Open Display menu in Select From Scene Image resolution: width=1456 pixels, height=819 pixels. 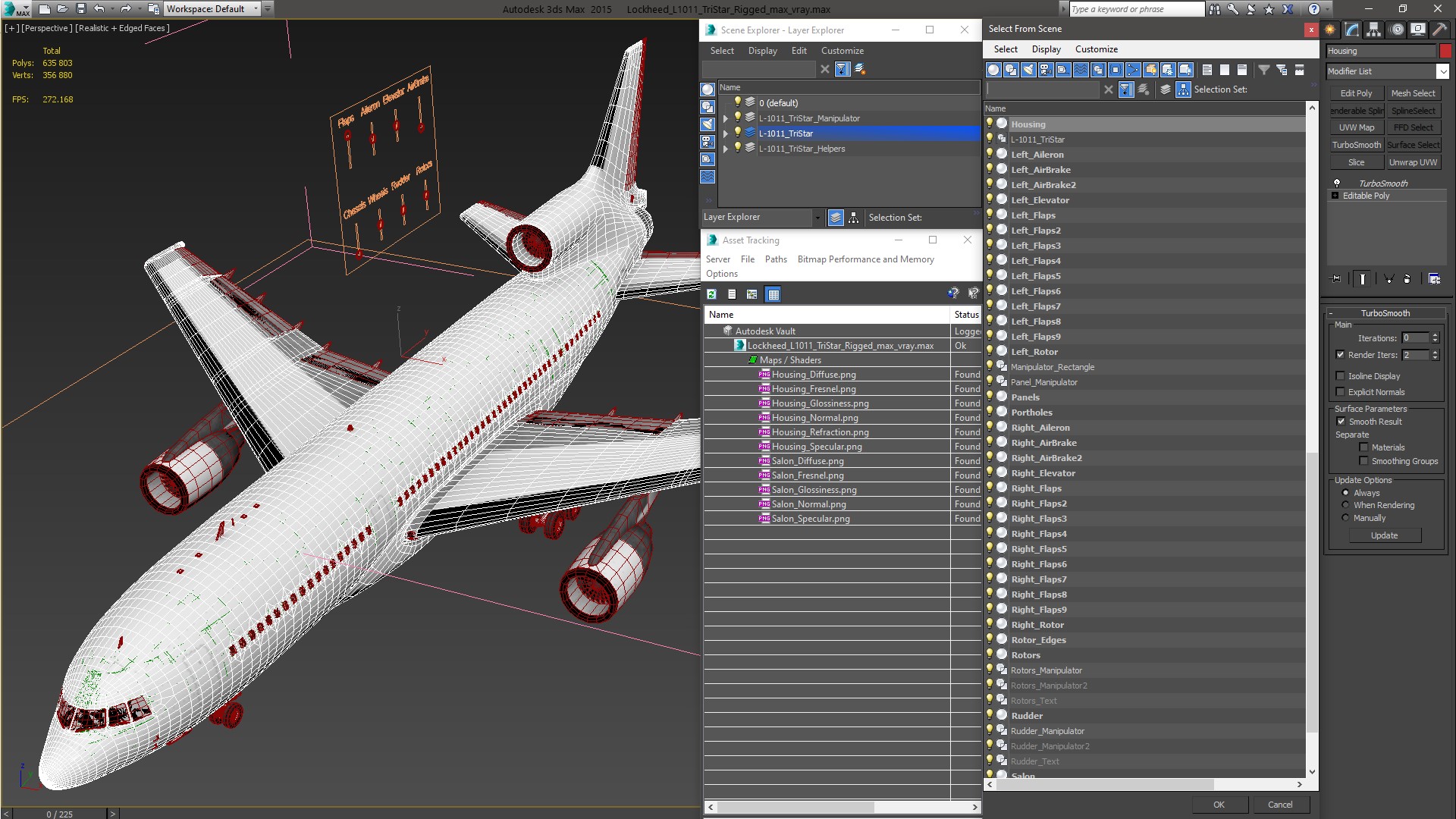[1046, 49]
